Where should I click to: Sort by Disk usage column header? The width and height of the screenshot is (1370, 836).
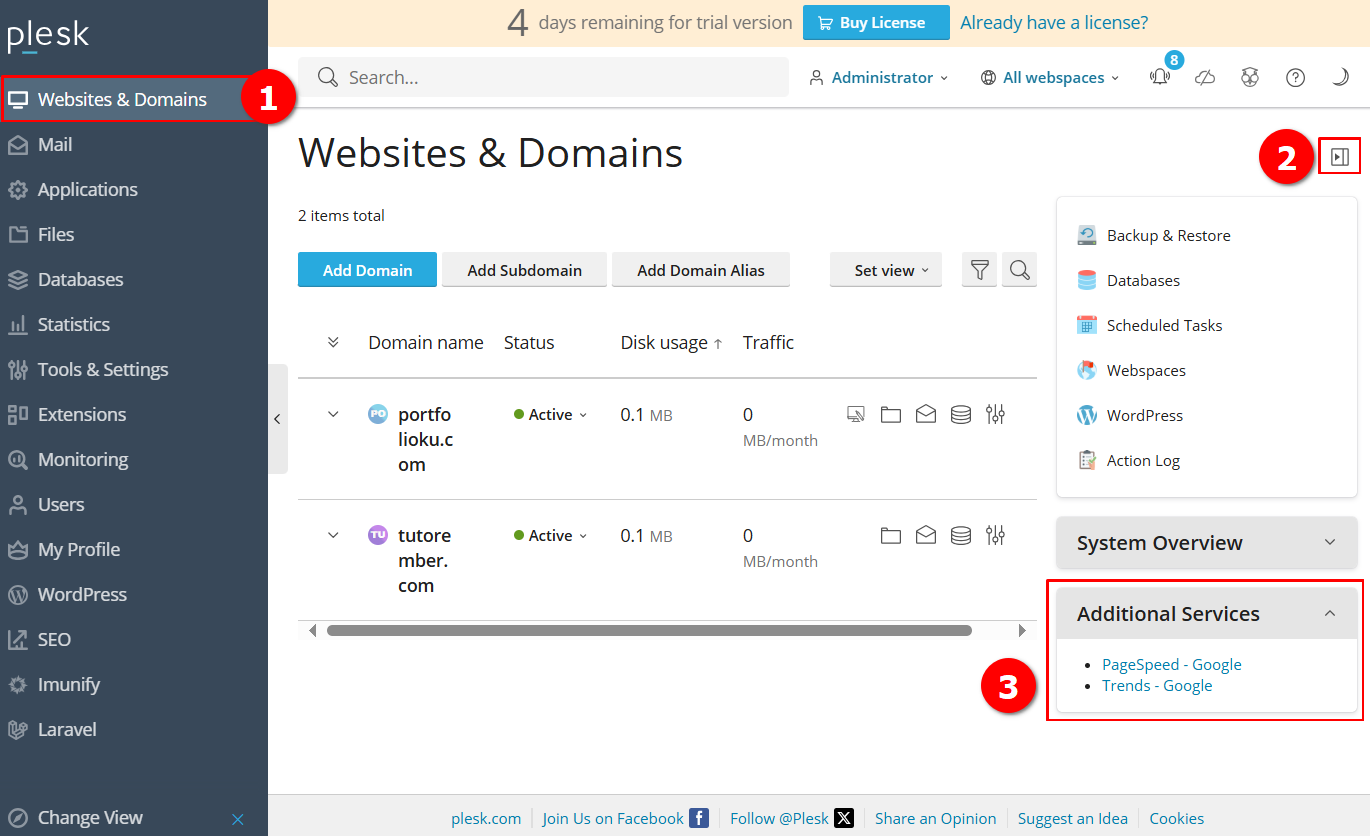coord(671,342)
